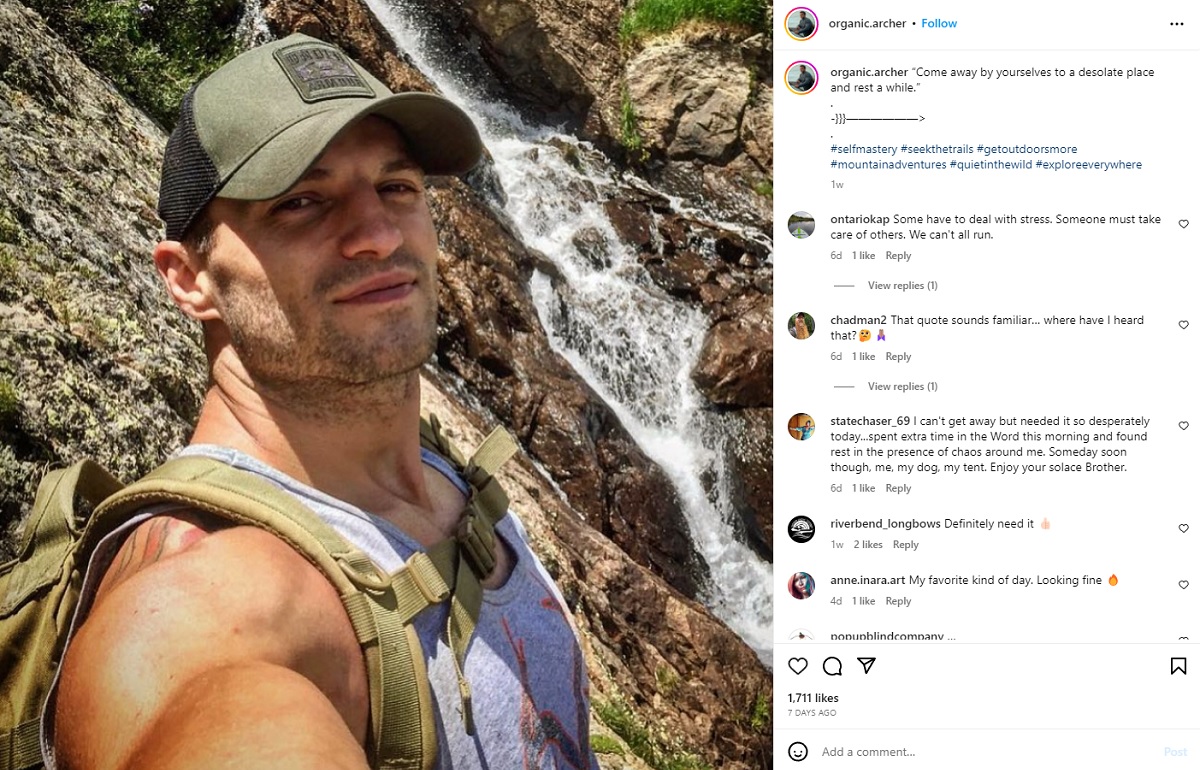
Task: Expand replies under chadman2's comment
Action: tap(902, 387)
